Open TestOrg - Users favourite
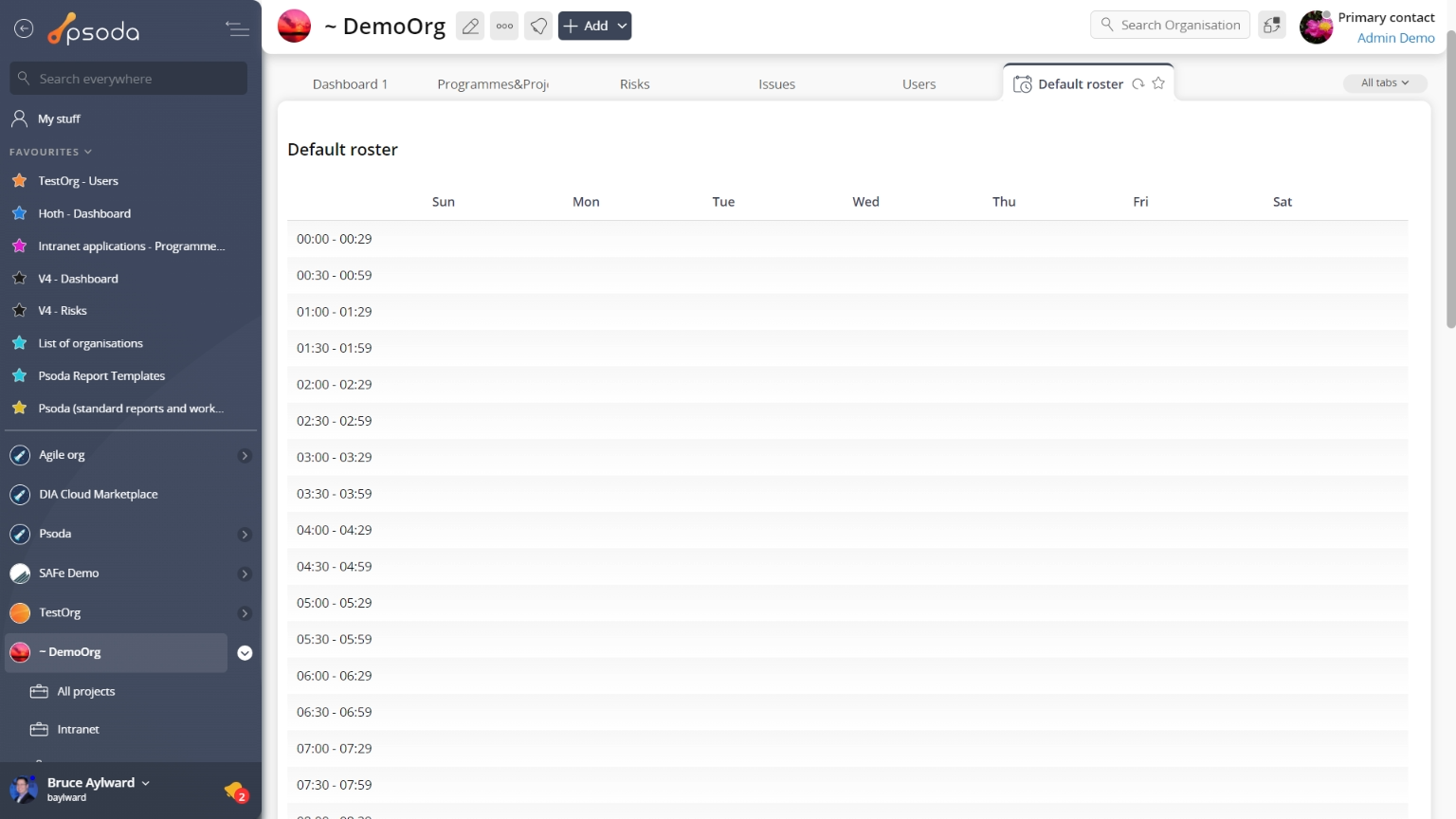Viewport: 1456px width, 819px height. 78,181
